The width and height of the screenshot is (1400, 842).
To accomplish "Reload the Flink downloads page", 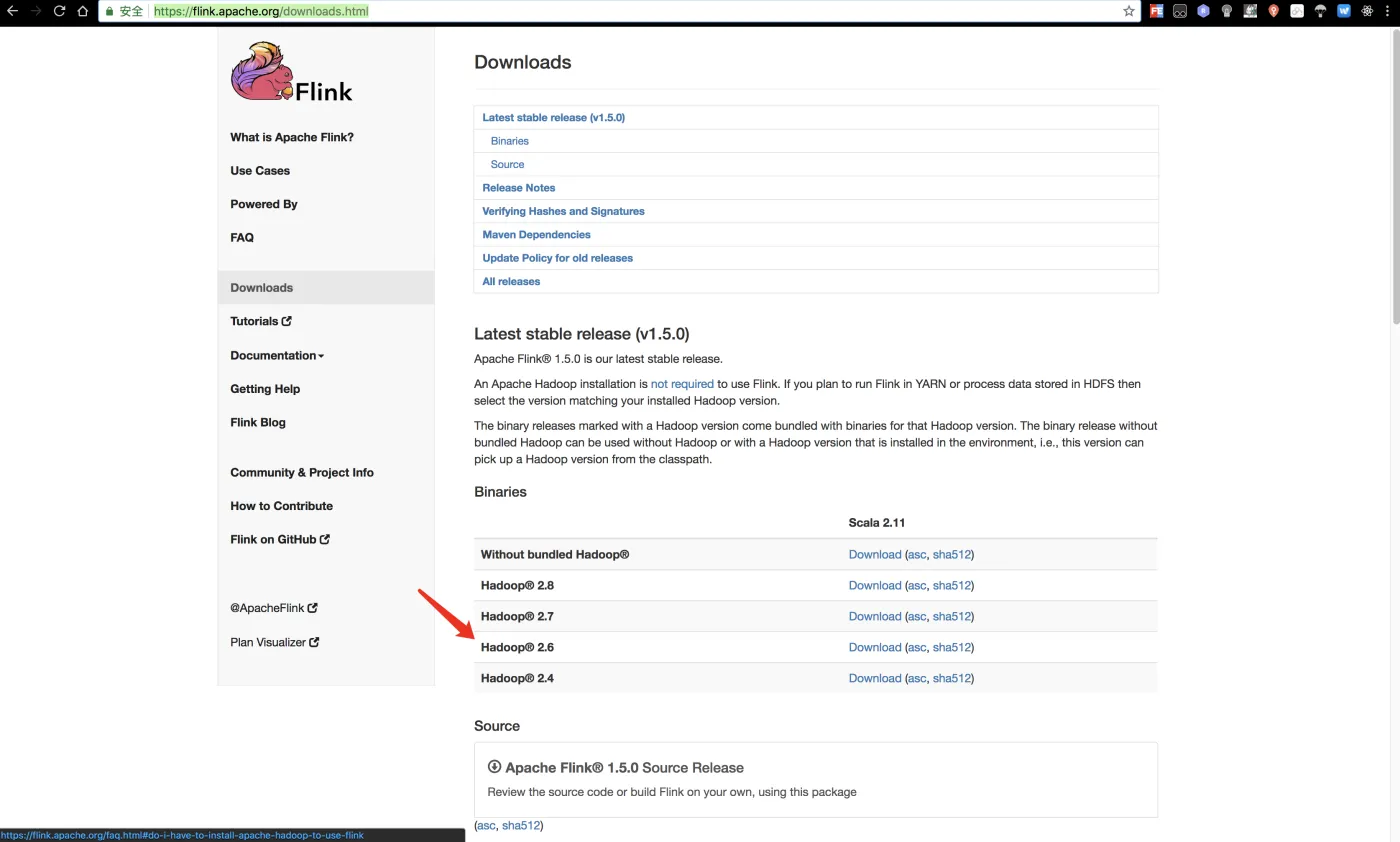I will [59, 11].
